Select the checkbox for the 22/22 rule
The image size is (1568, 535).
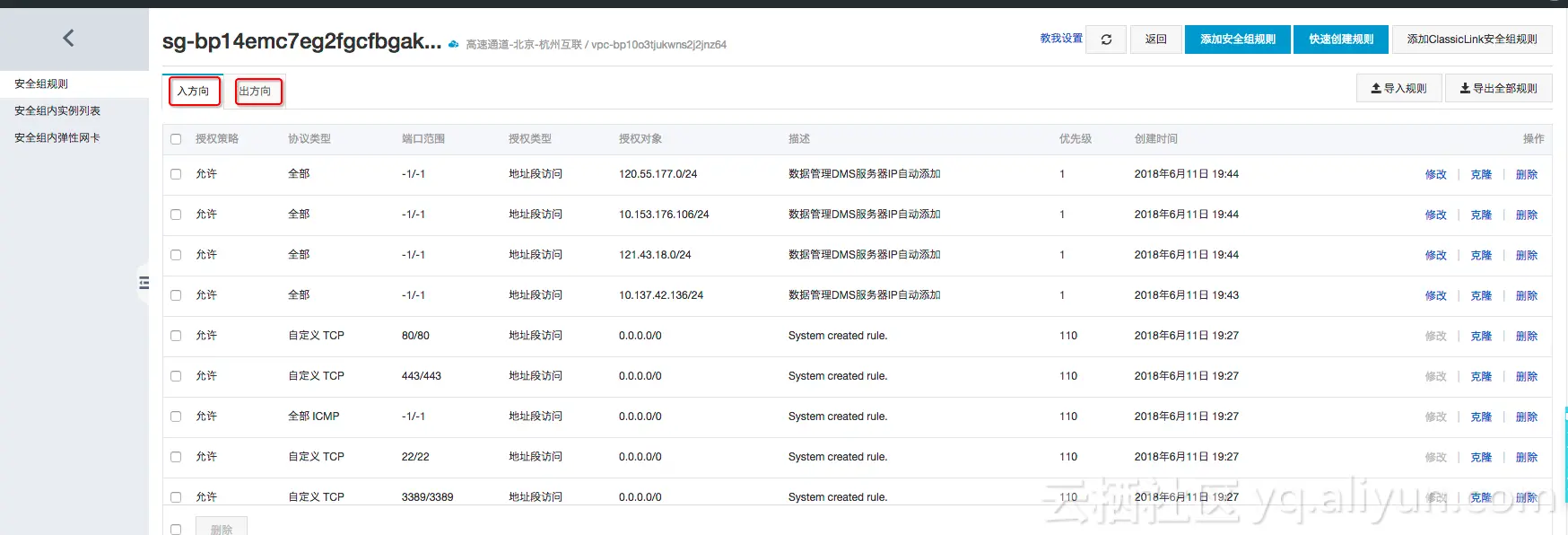(x=176, y=457)
